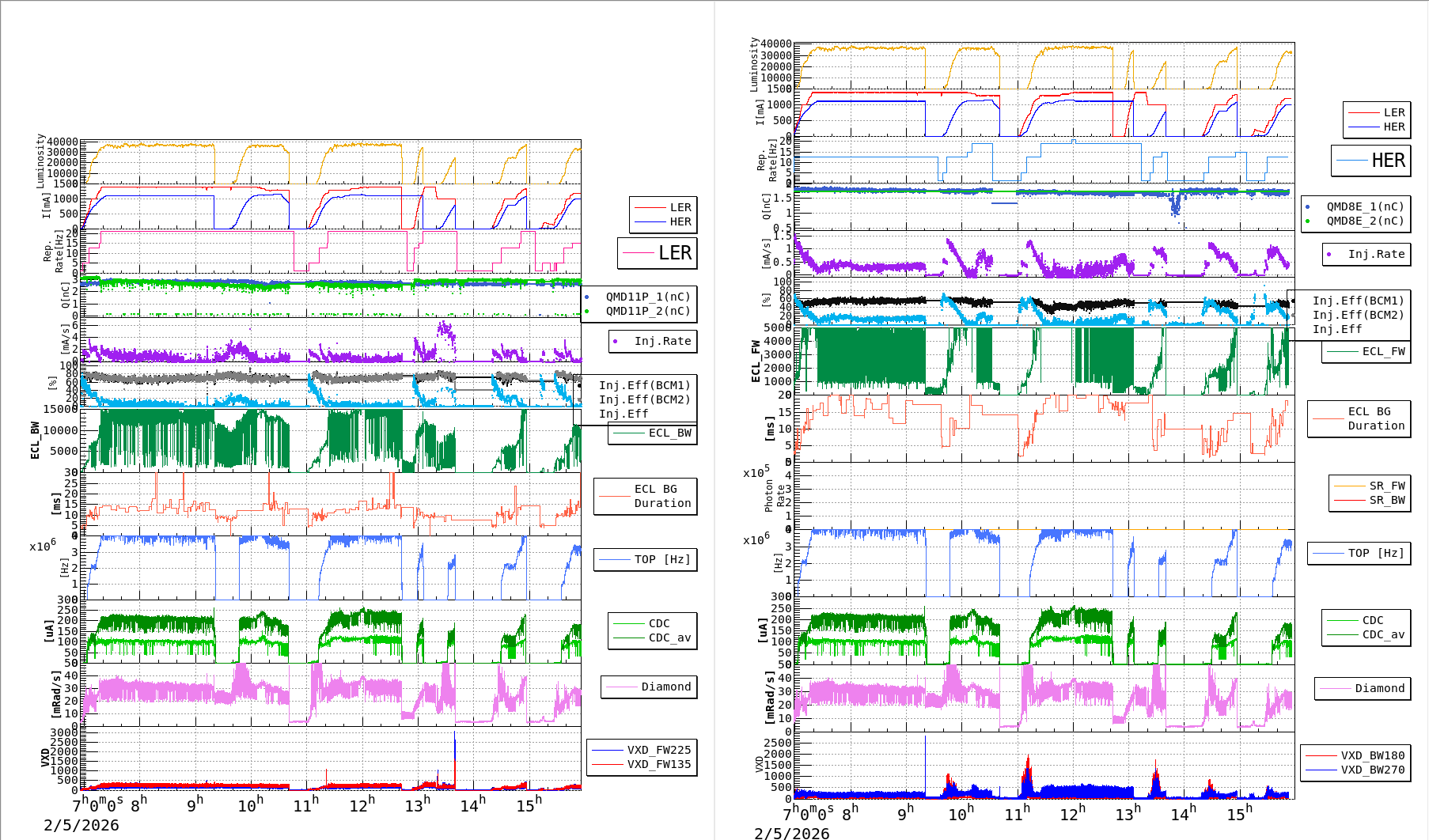Click the left TOP [Hz] legend
This screenshot has width=1429, height=840.
tap(646, 559)
